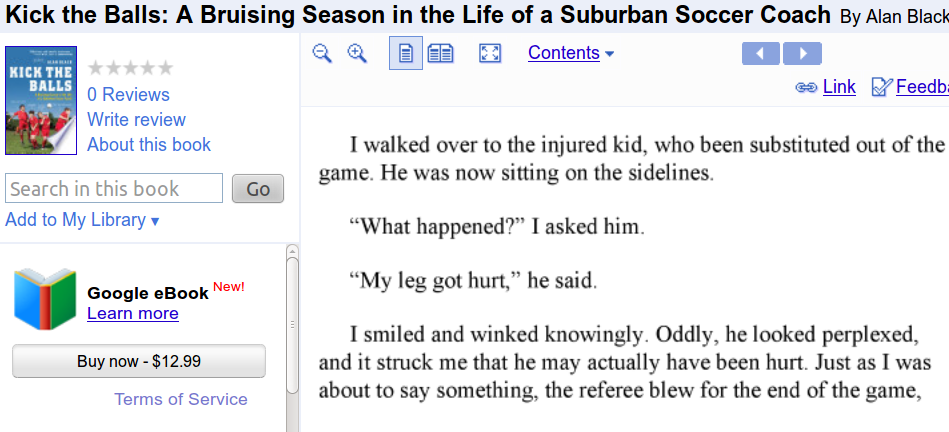Switch to single page view
Screen dimensions: 949x432
(x=405, y=53)
